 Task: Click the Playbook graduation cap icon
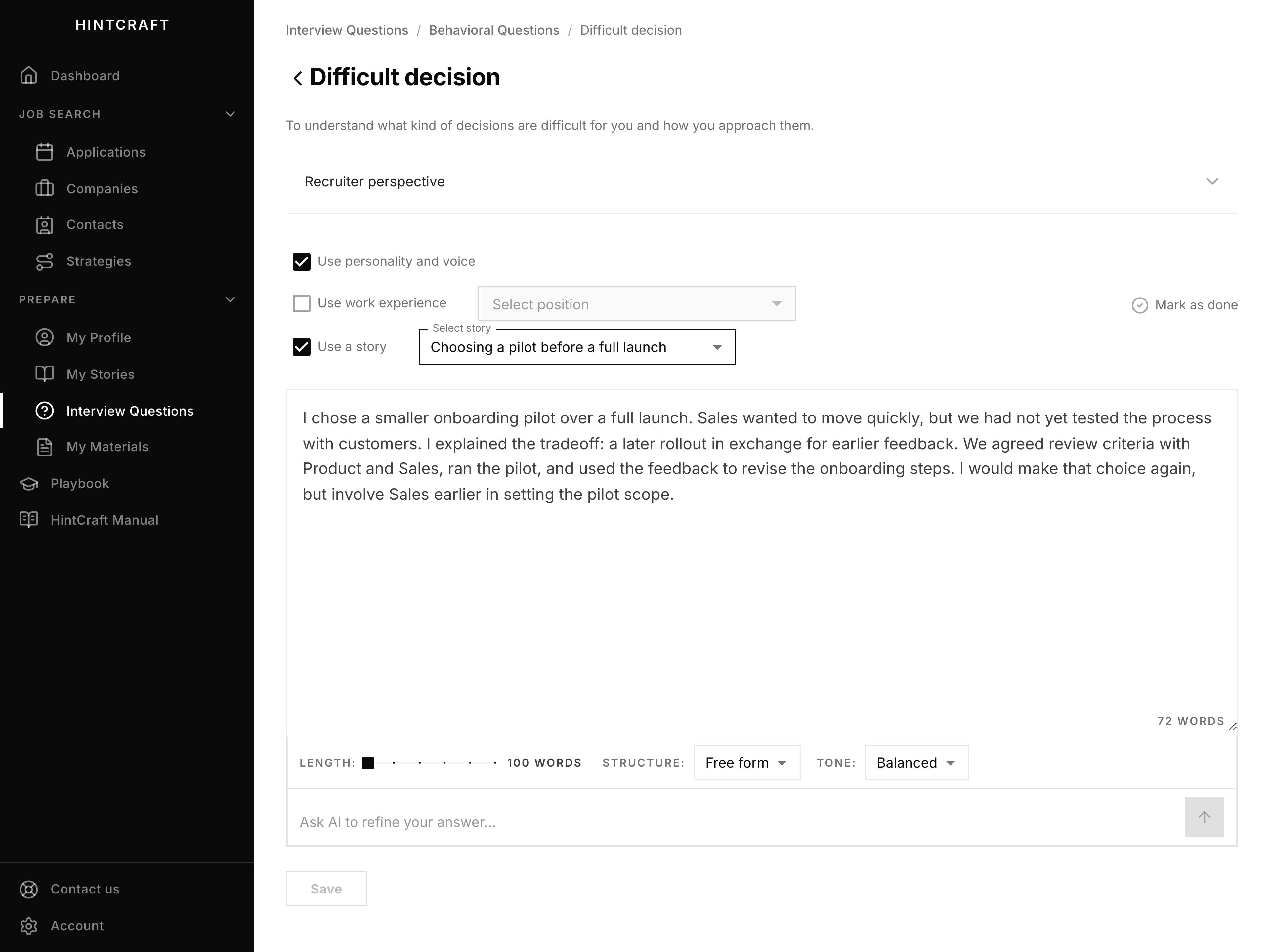click(x=29, y=484)
